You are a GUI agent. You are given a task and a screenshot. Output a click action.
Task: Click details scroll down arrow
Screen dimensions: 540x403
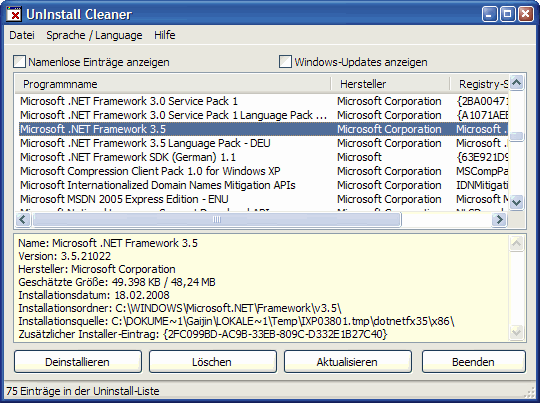517,332
